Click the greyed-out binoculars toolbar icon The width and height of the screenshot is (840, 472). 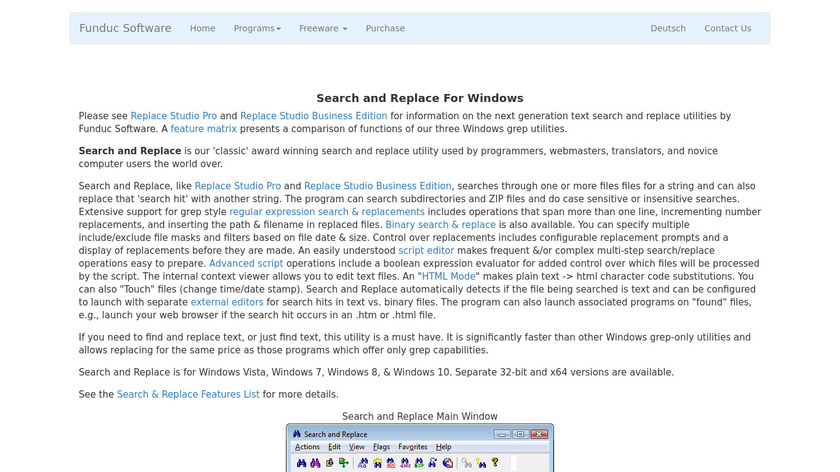(467, 463)
